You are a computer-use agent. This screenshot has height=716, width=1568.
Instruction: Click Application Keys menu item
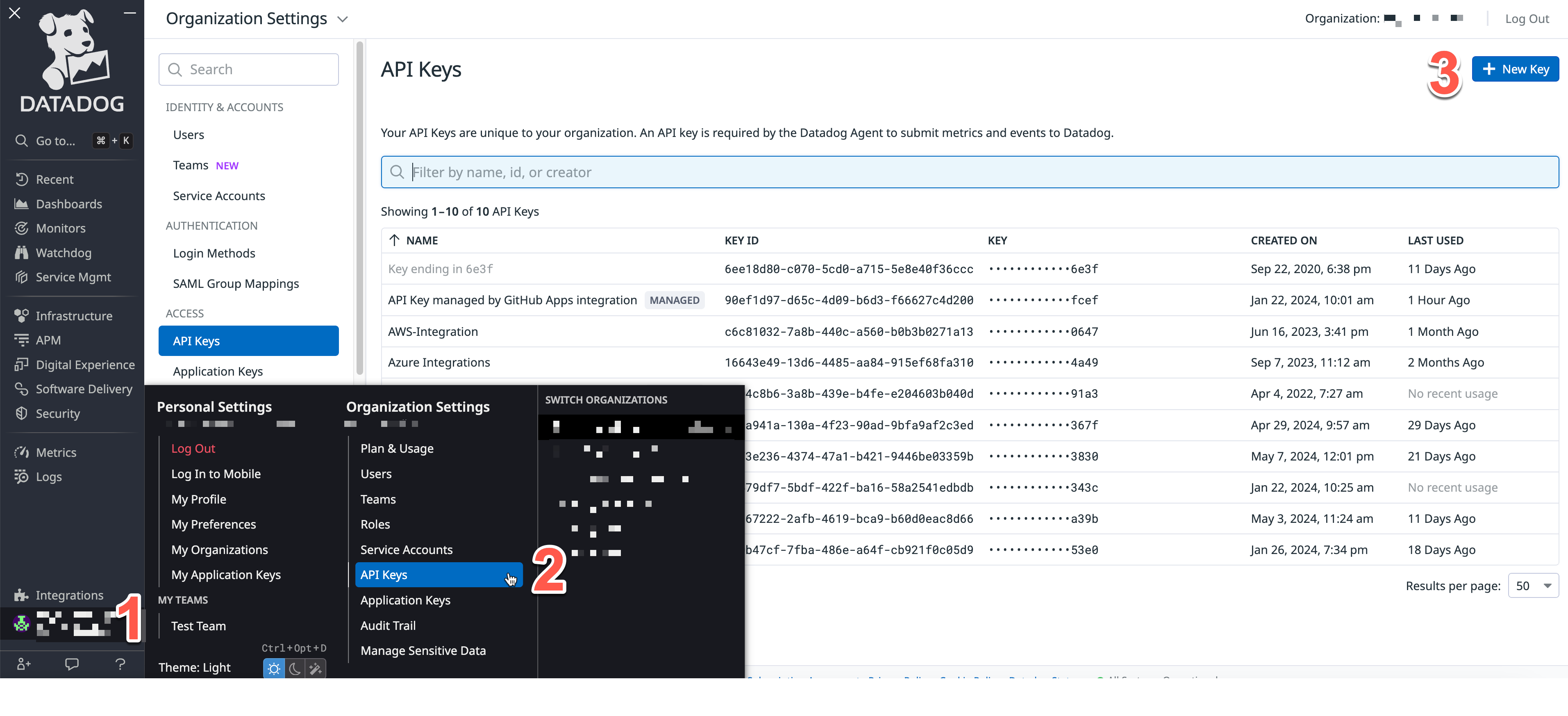coord(405,599)
